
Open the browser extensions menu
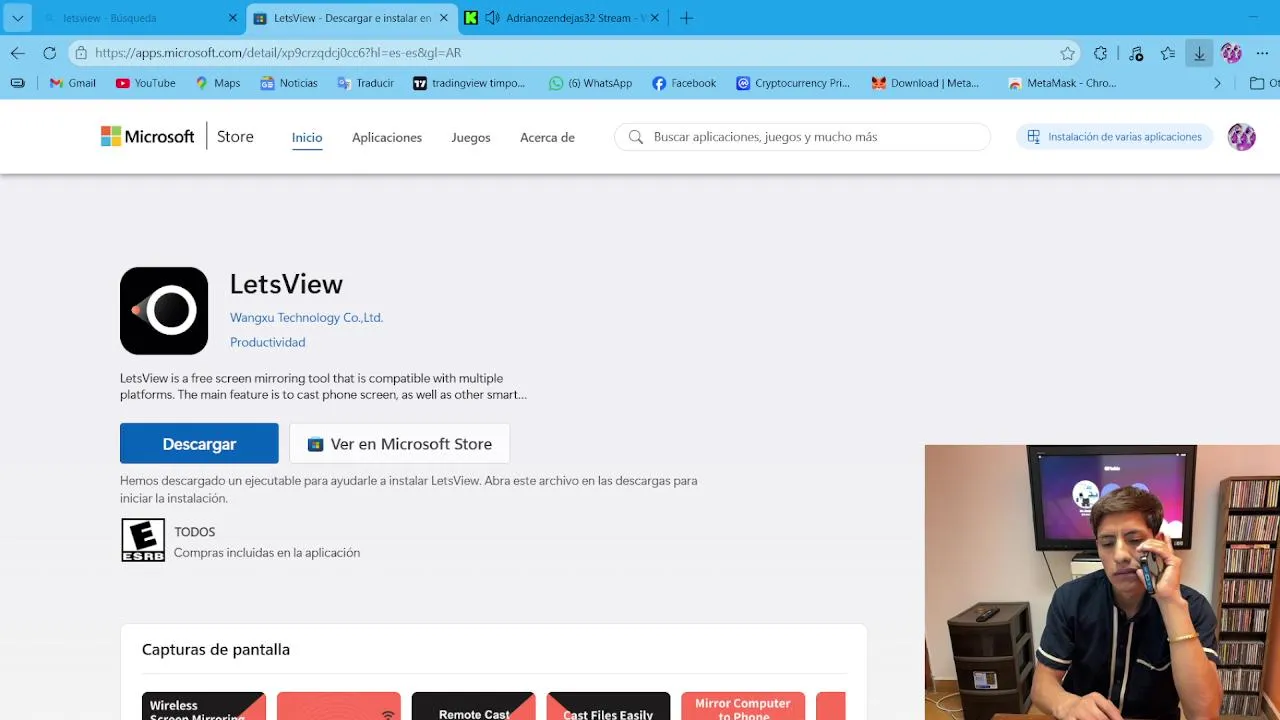(x=1100, y=53)
